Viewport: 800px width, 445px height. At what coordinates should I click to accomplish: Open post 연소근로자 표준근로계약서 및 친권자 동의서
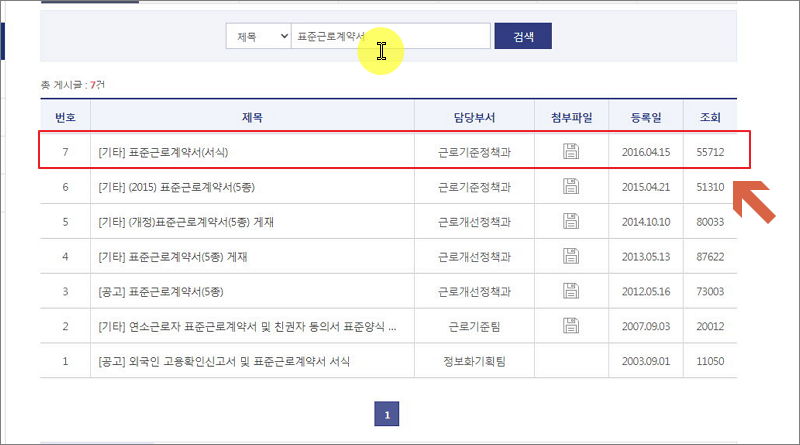point(247,327)
